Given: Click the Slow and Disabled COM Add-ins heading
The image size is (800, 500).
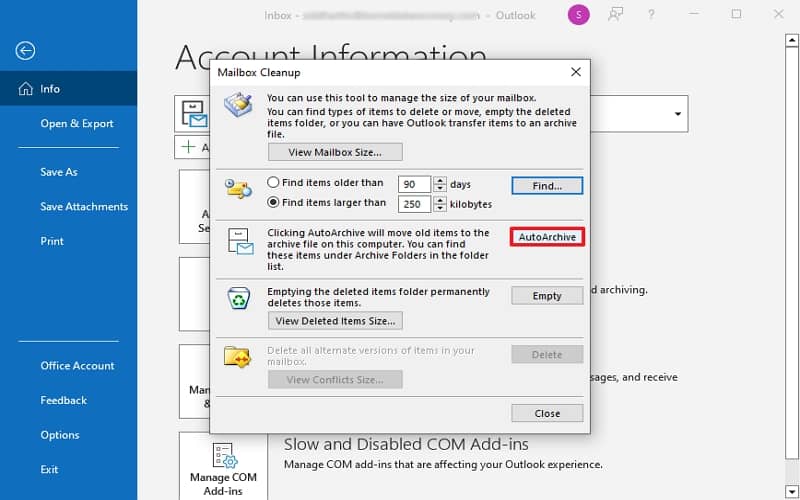Looking at the screenshot, I should pos(406,444).
